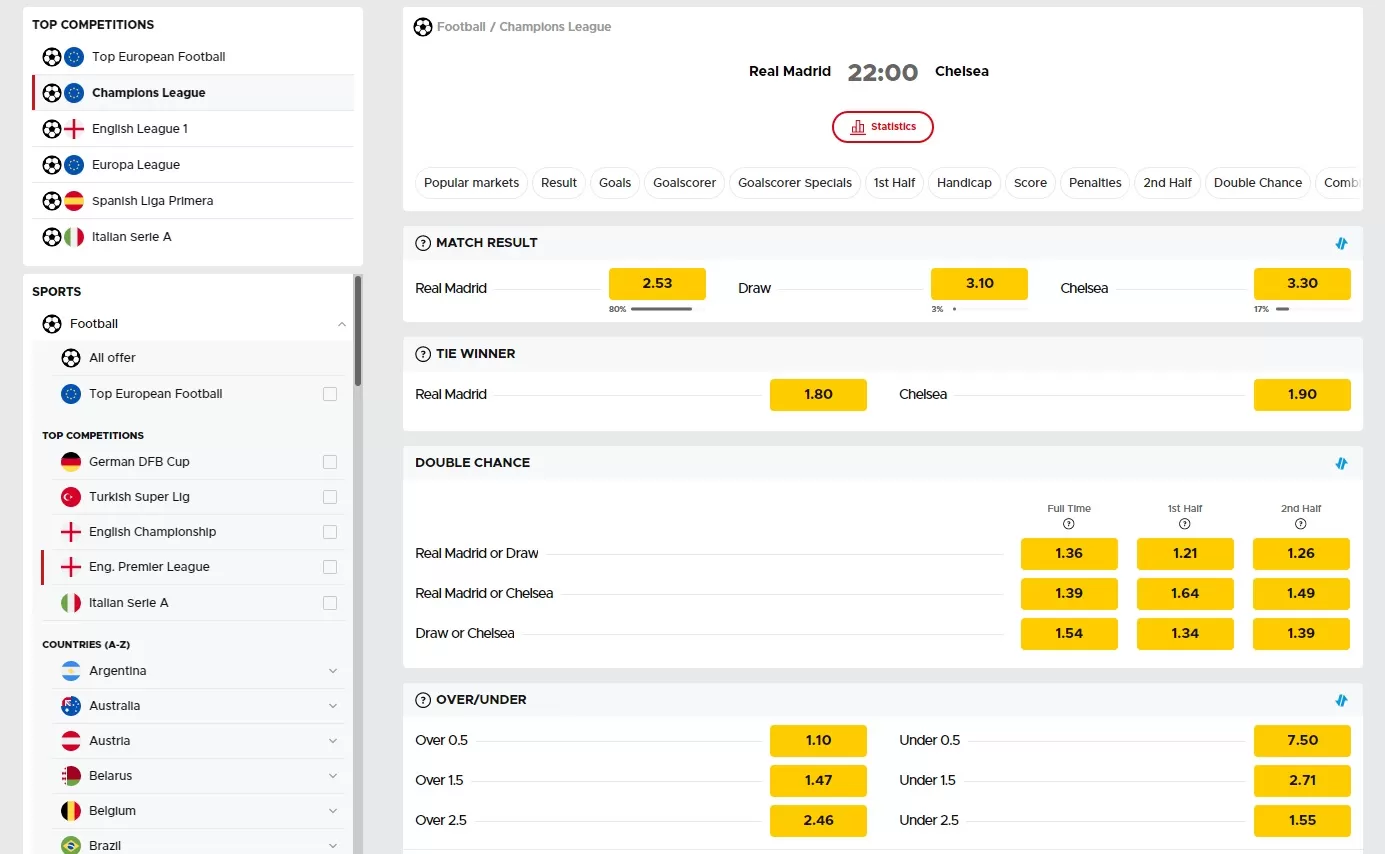Click the blue stats icon in DOUBLE CHANCE header
This screenshot has width=1385, height=854.
click(x=1341, y=463)
